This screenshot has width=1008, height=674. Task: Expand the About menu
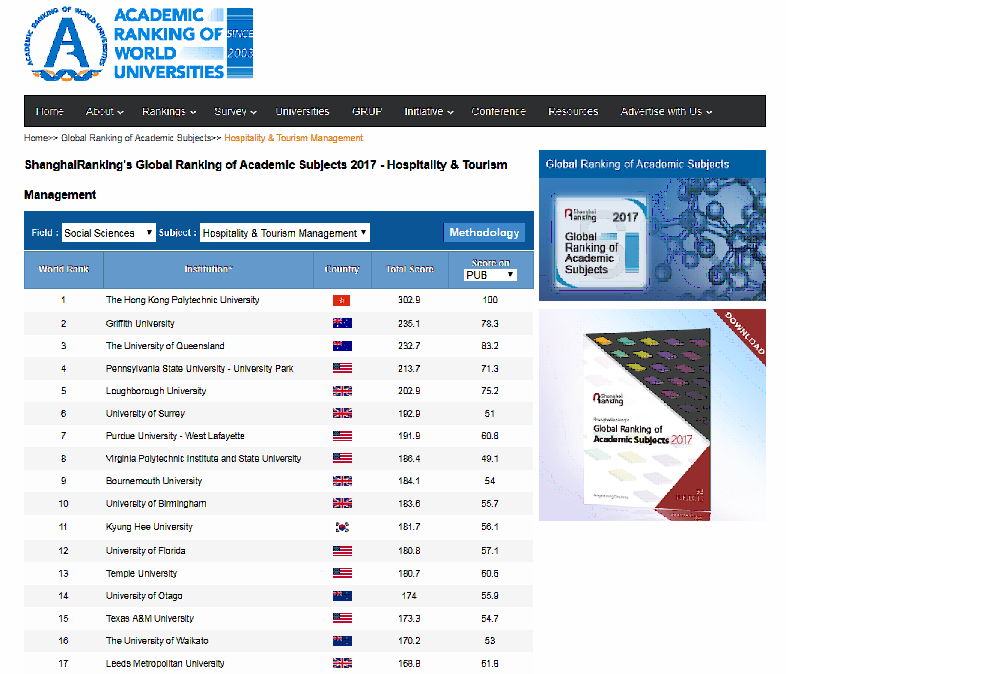(x=104, y=111)
